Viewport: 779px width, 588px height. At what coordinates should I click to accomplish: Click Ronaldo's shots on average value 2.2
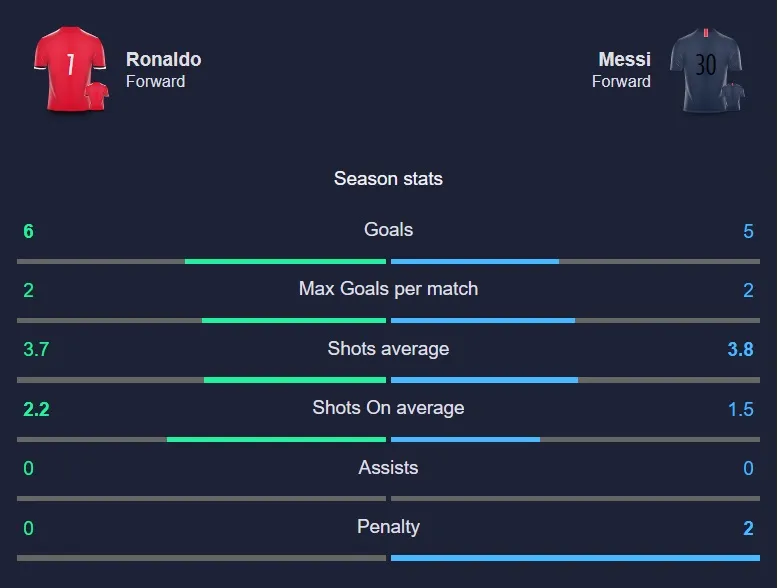click(x=36, y=410)
